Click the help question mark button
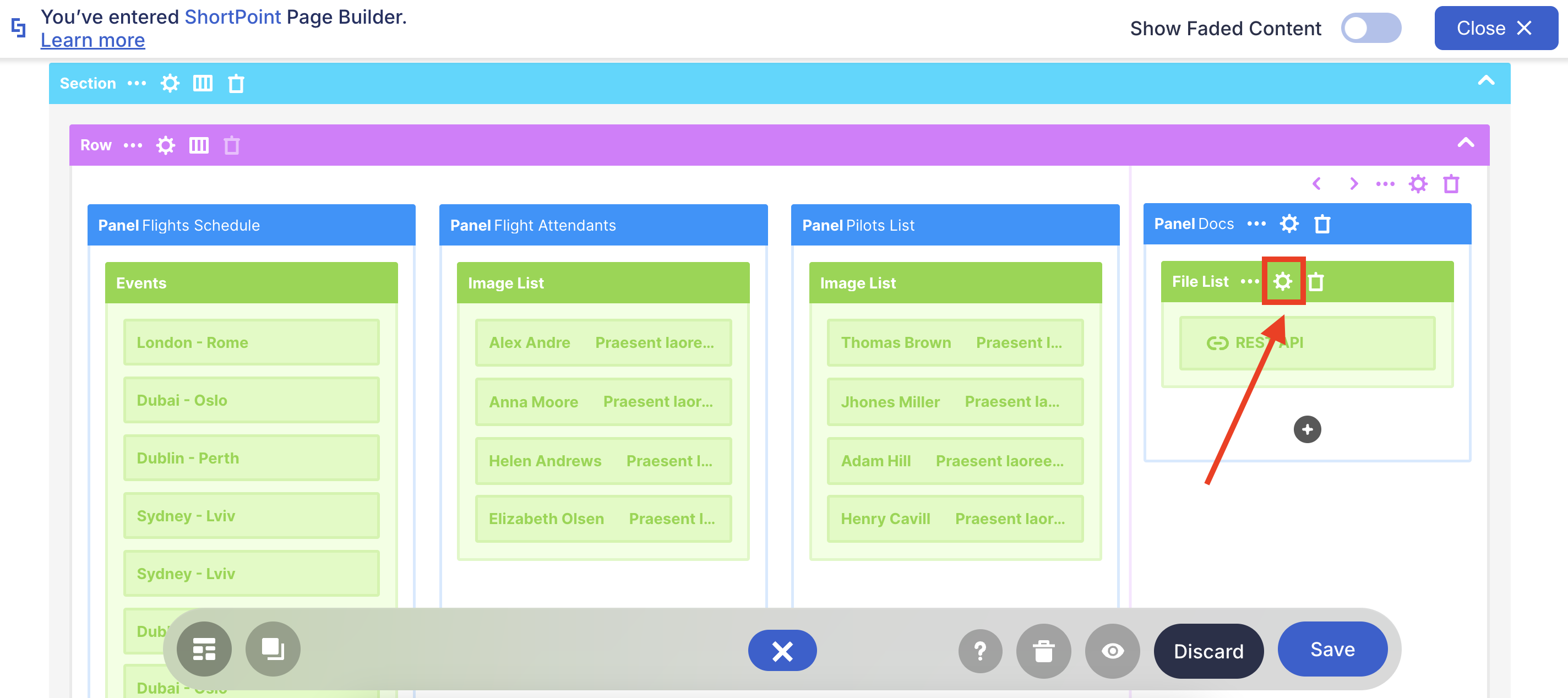The height and width of the screenshot is (698, 1568). click(x=980, y=651)
